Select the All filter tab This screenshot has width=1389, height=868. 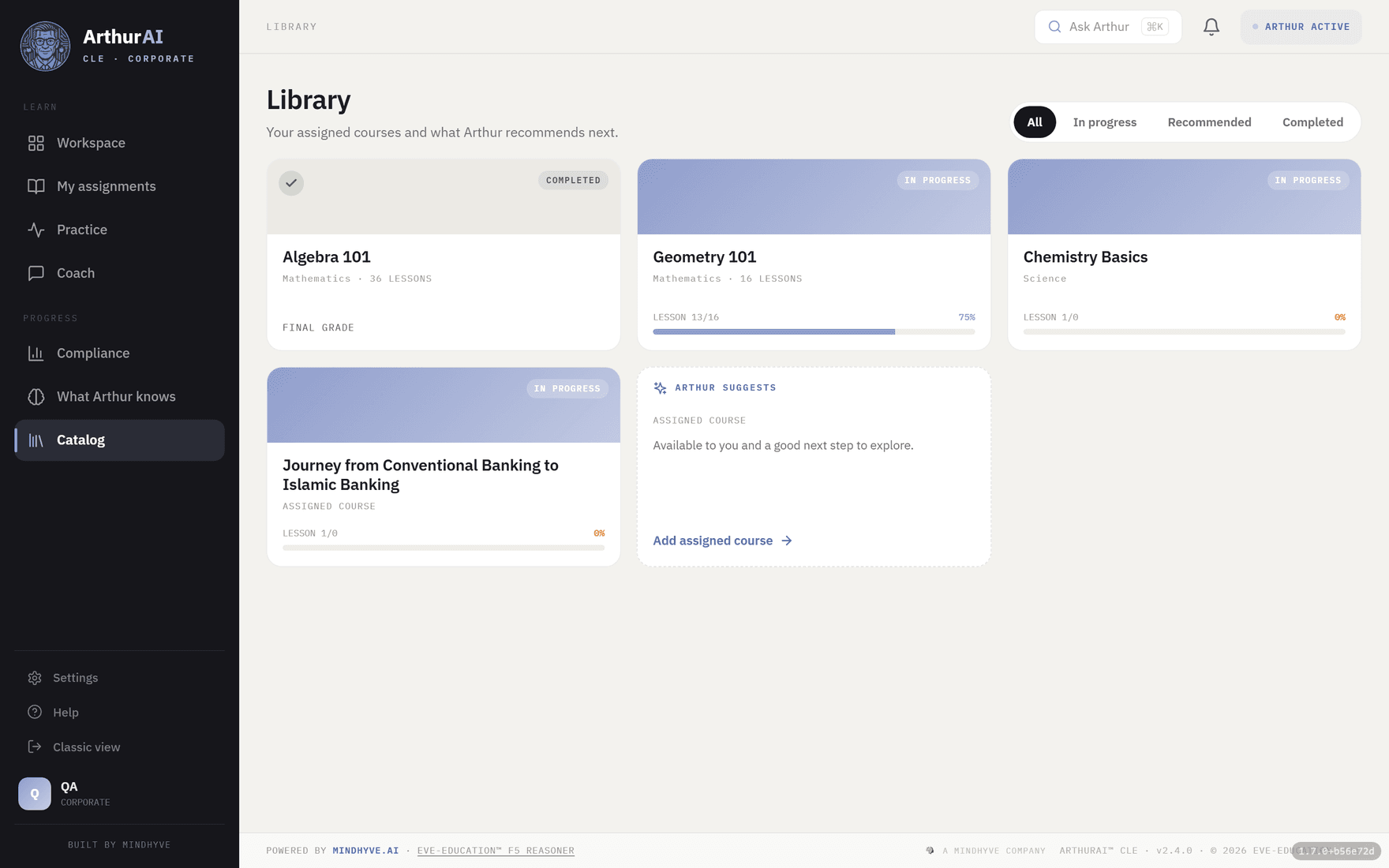[1035, 122]
